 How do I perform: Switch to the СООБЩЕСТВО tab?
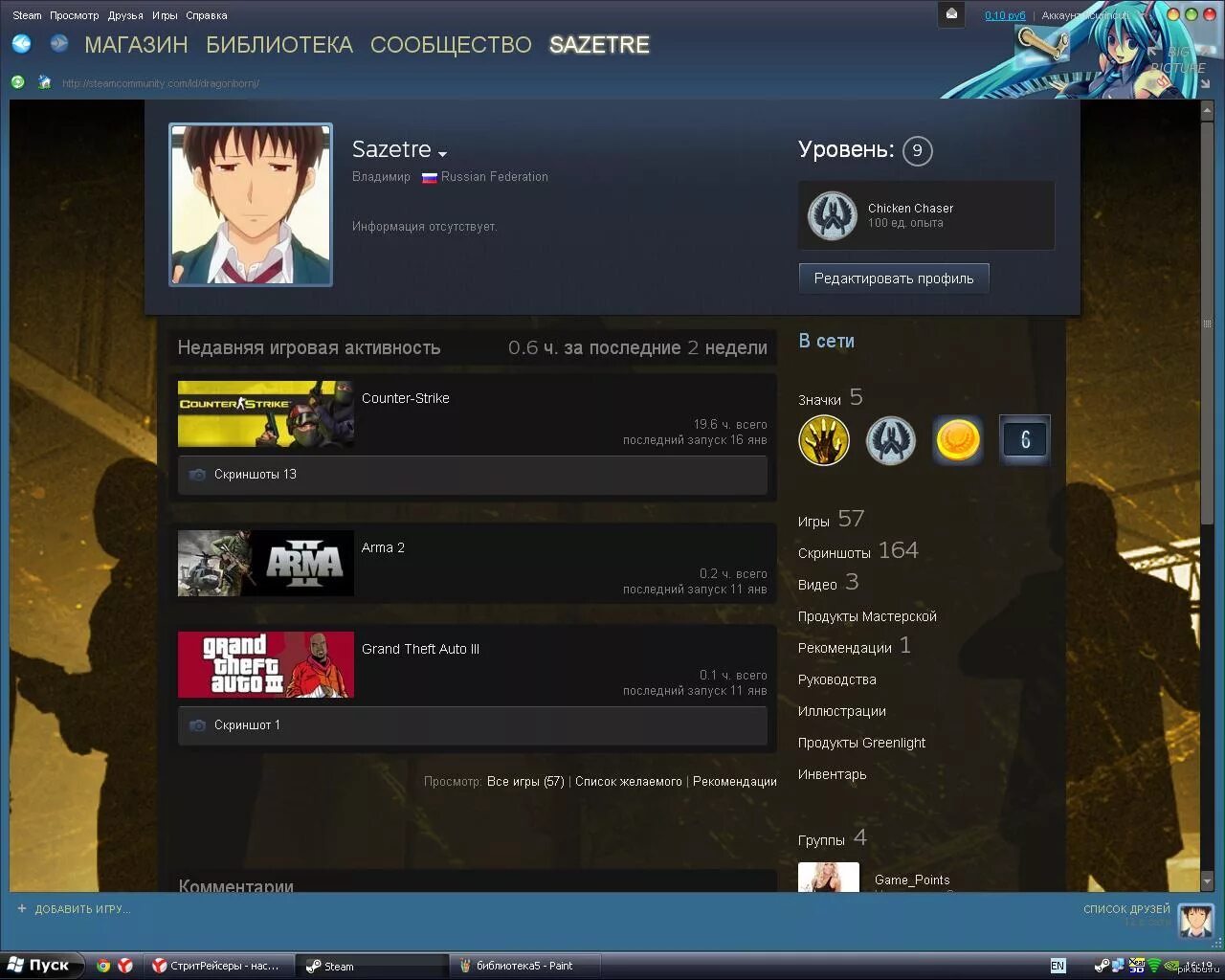click(x=451, y=45)
